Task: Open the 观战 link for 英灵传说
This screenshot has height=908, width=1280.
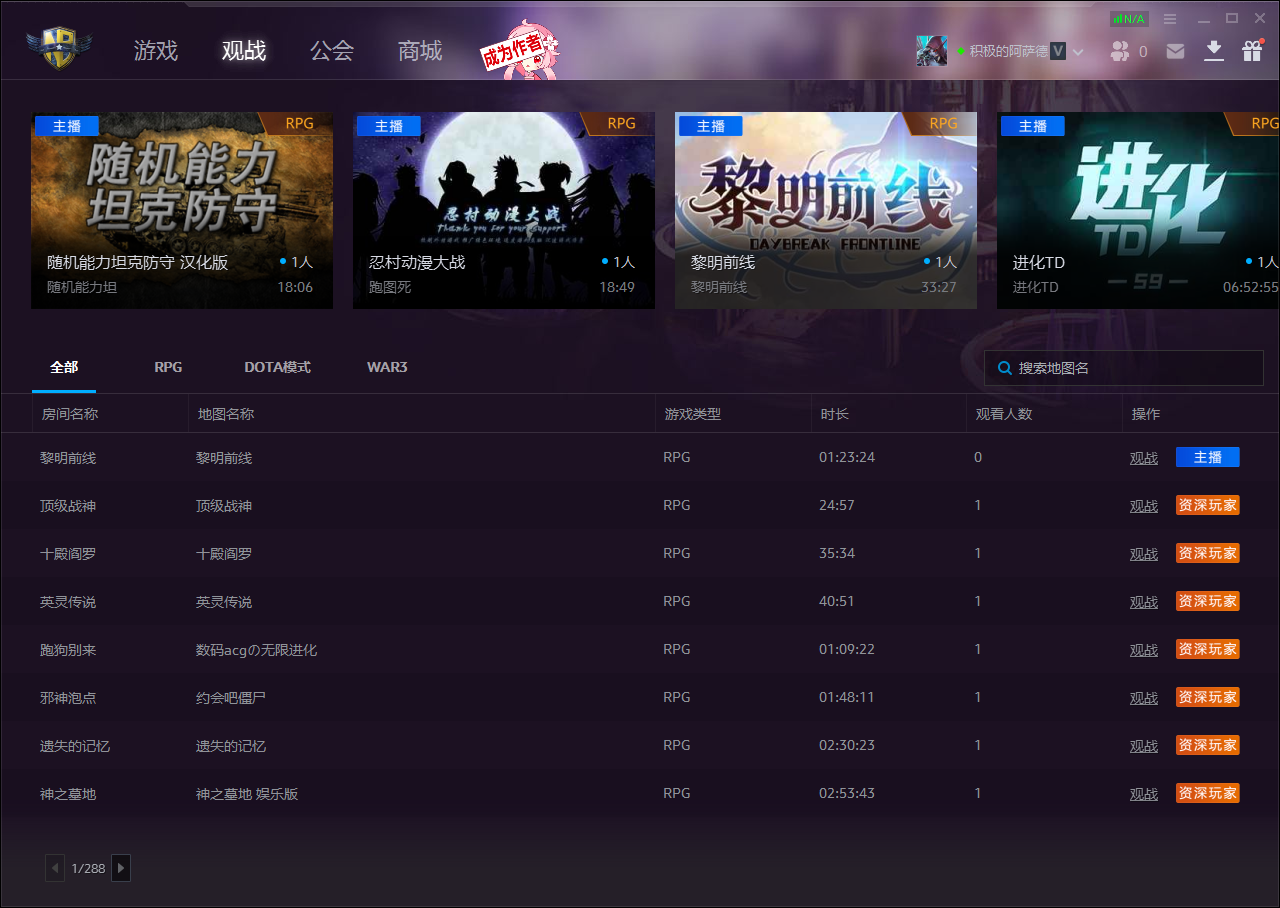Action: (x=1143, y=601)
